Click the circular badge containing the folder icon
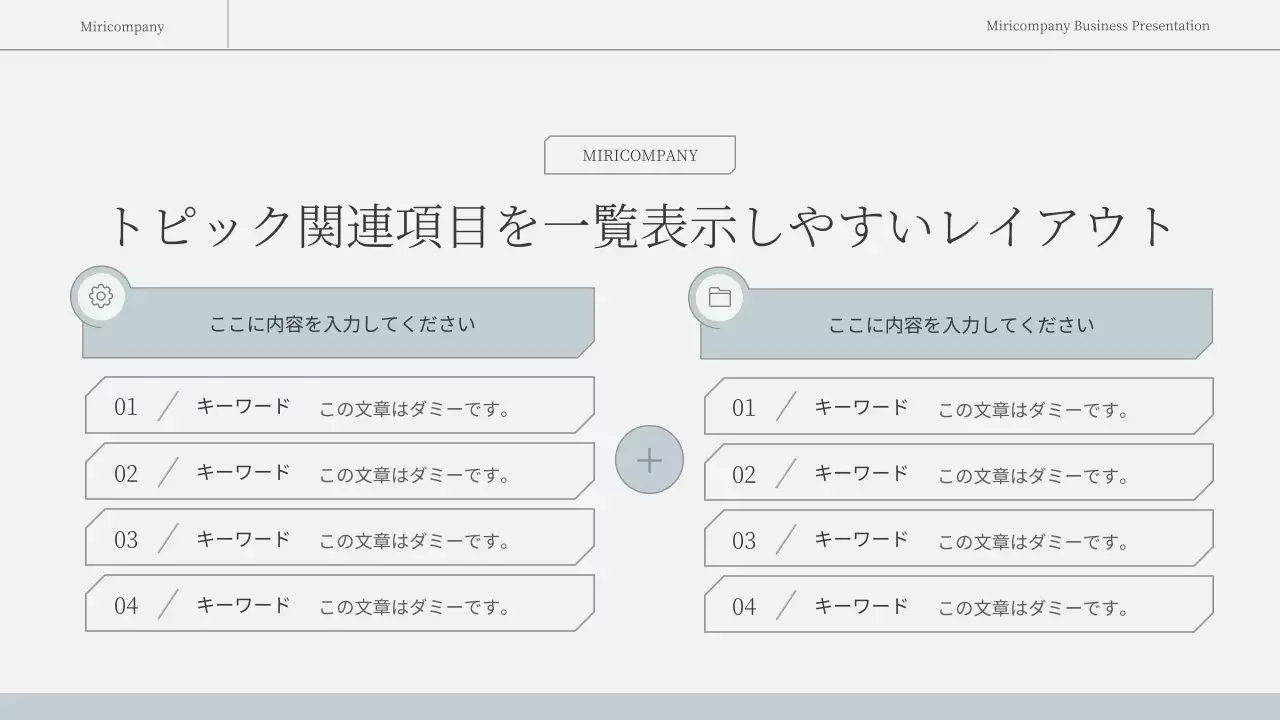The height and width of the screenshot is (720, 1280). tap(718, 296)
